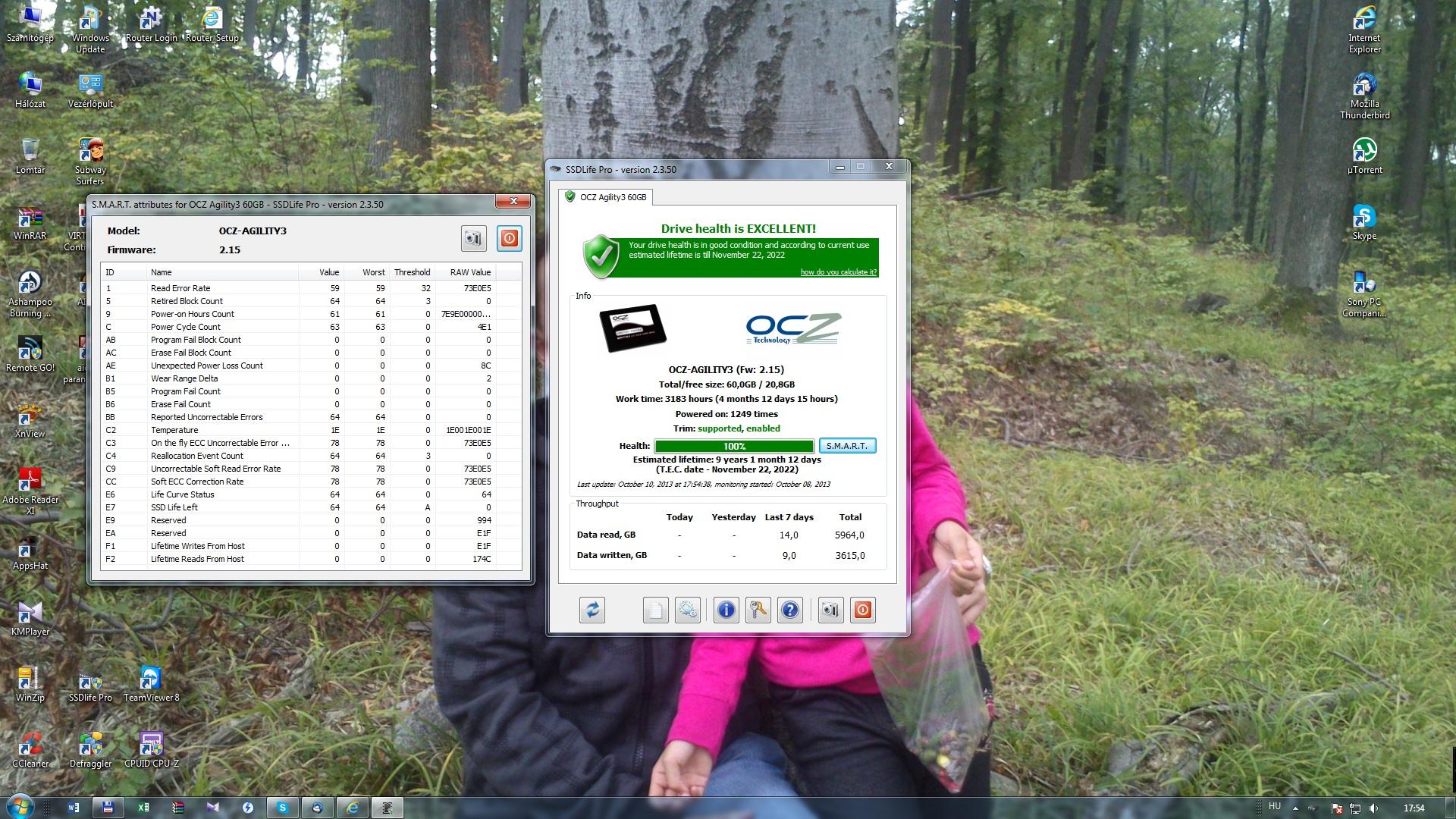1456x819 pixels.
Task: Open Skype from the taskbar
Action: click(282, 808)
